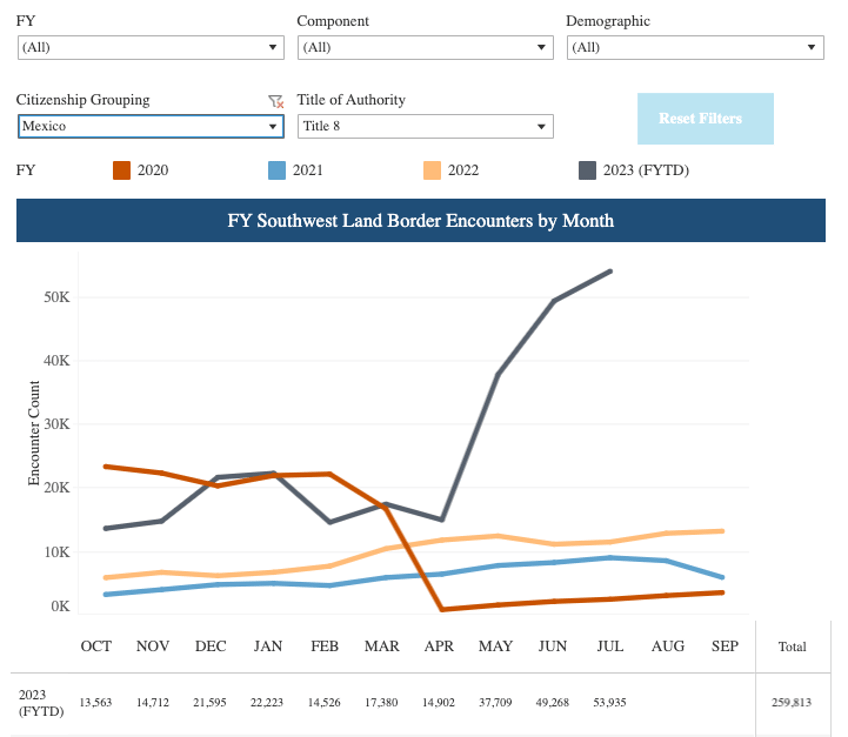This screenshot has height=737, width=848.
Task: Click the FEB month column header
Action: tap(324, 646)
